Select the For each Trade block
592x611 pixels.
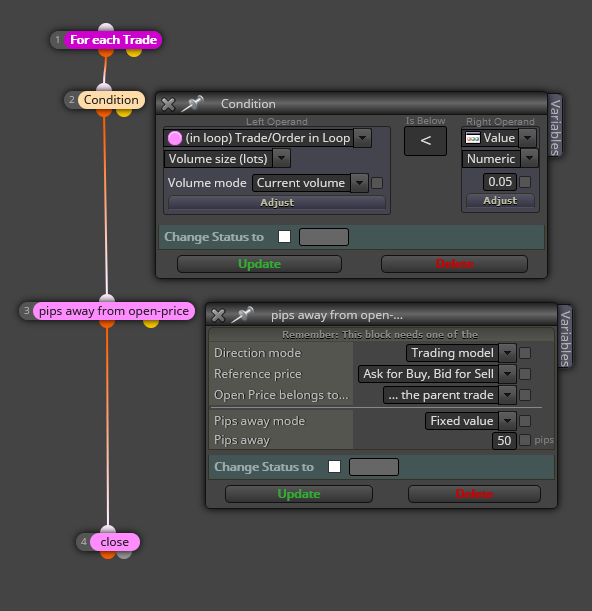113,40
